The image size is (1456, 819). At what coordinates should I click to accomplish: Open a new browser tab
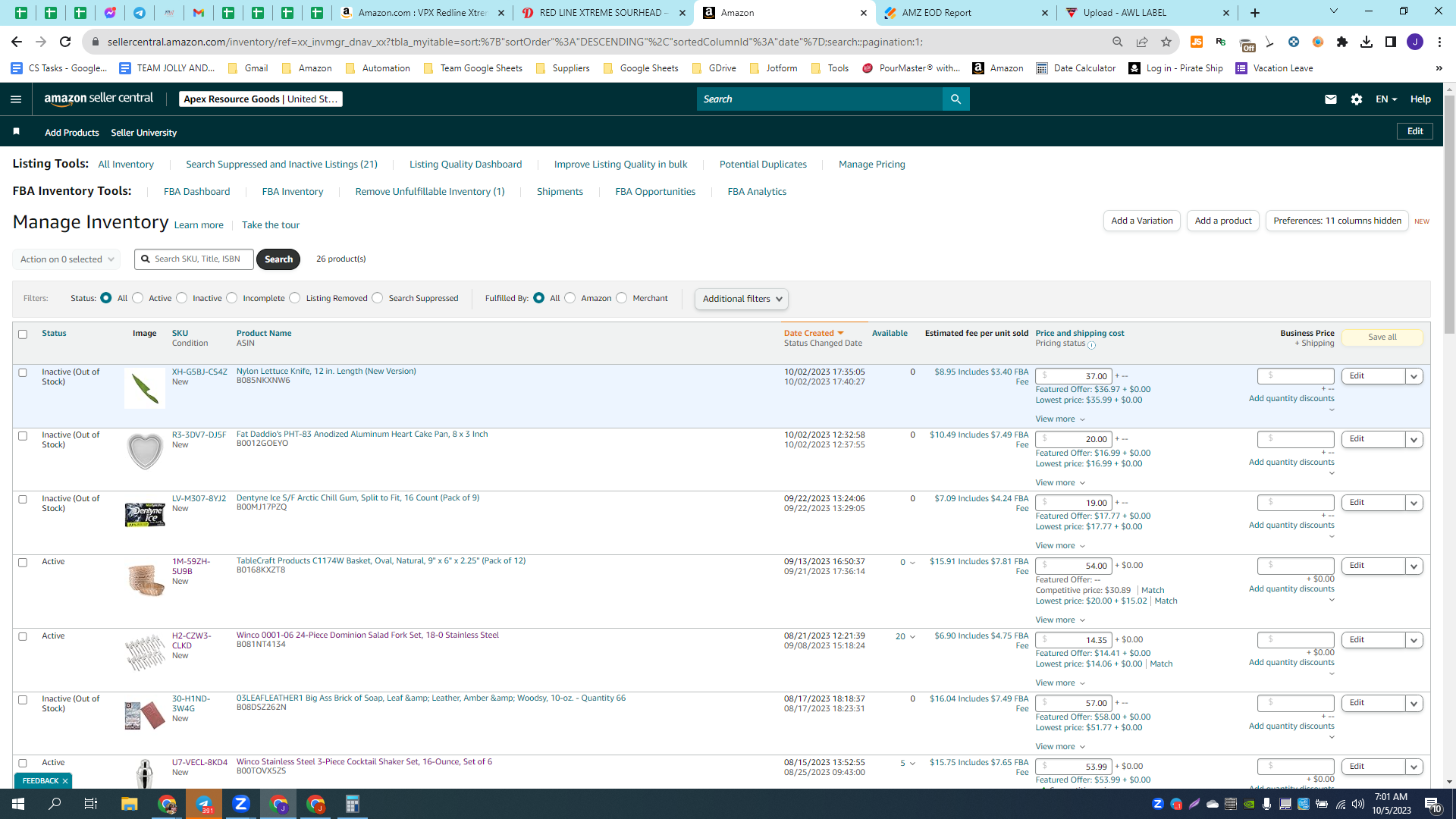click(1255, 13)
